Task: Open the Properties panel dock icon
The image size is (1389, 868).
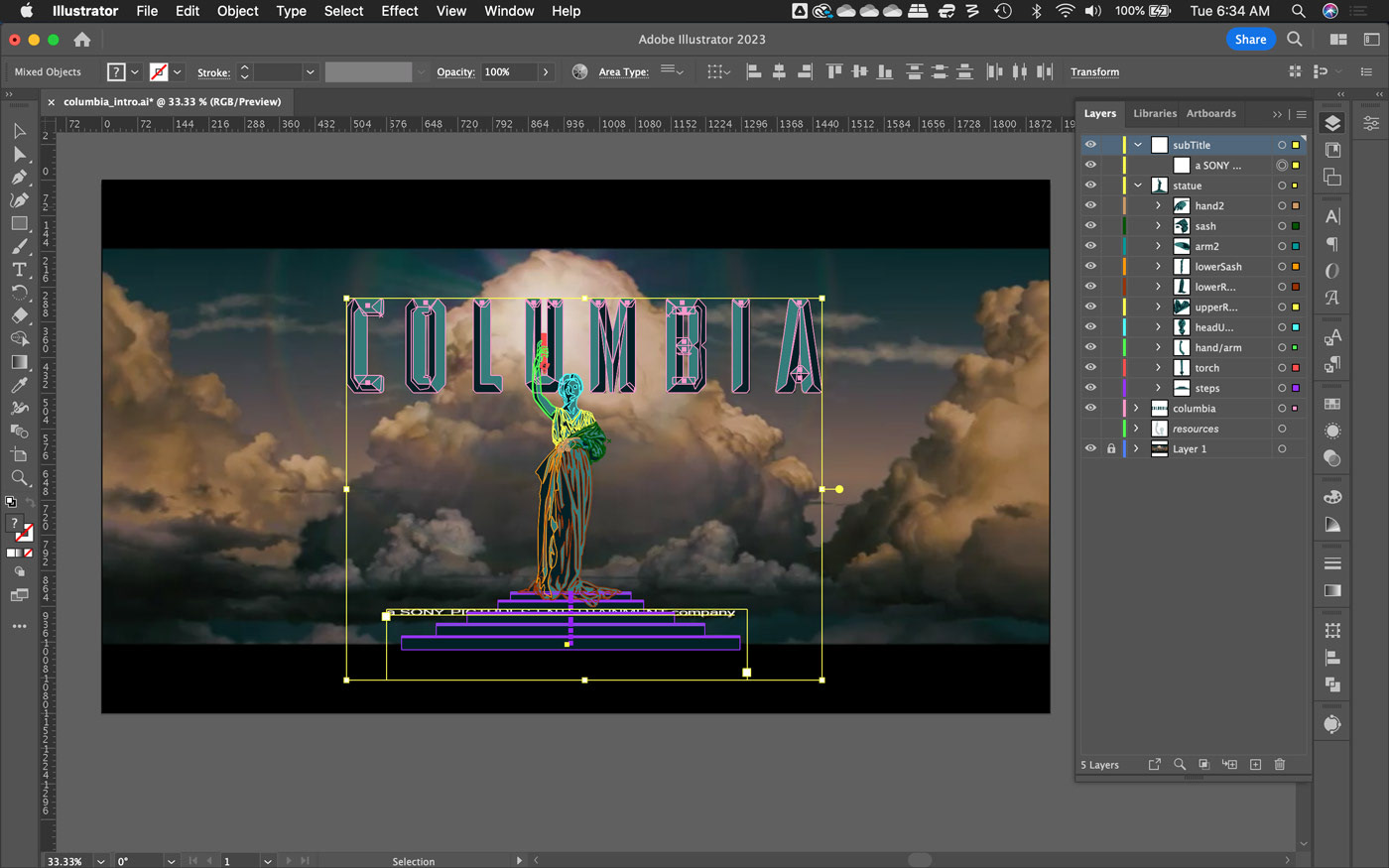Action: 1370,123
